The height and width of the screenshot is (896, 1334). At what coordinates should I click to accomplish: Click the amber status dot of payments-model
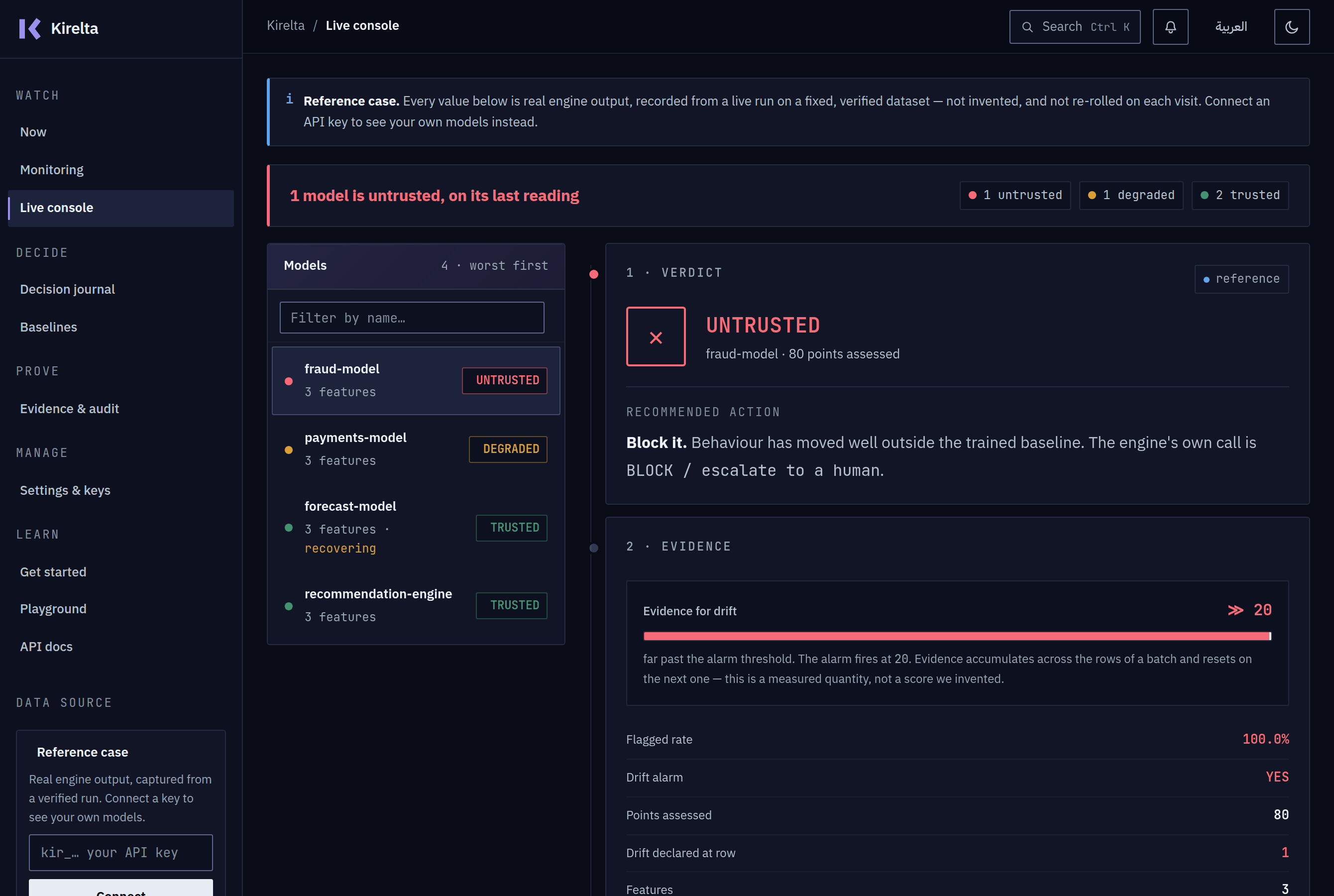pos(289,449)
